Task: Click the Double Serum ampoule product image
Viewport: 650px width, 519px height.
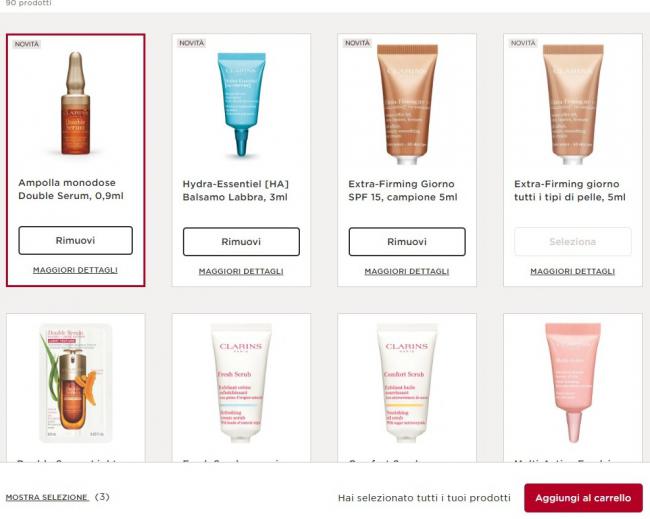Action: point(75,104)
